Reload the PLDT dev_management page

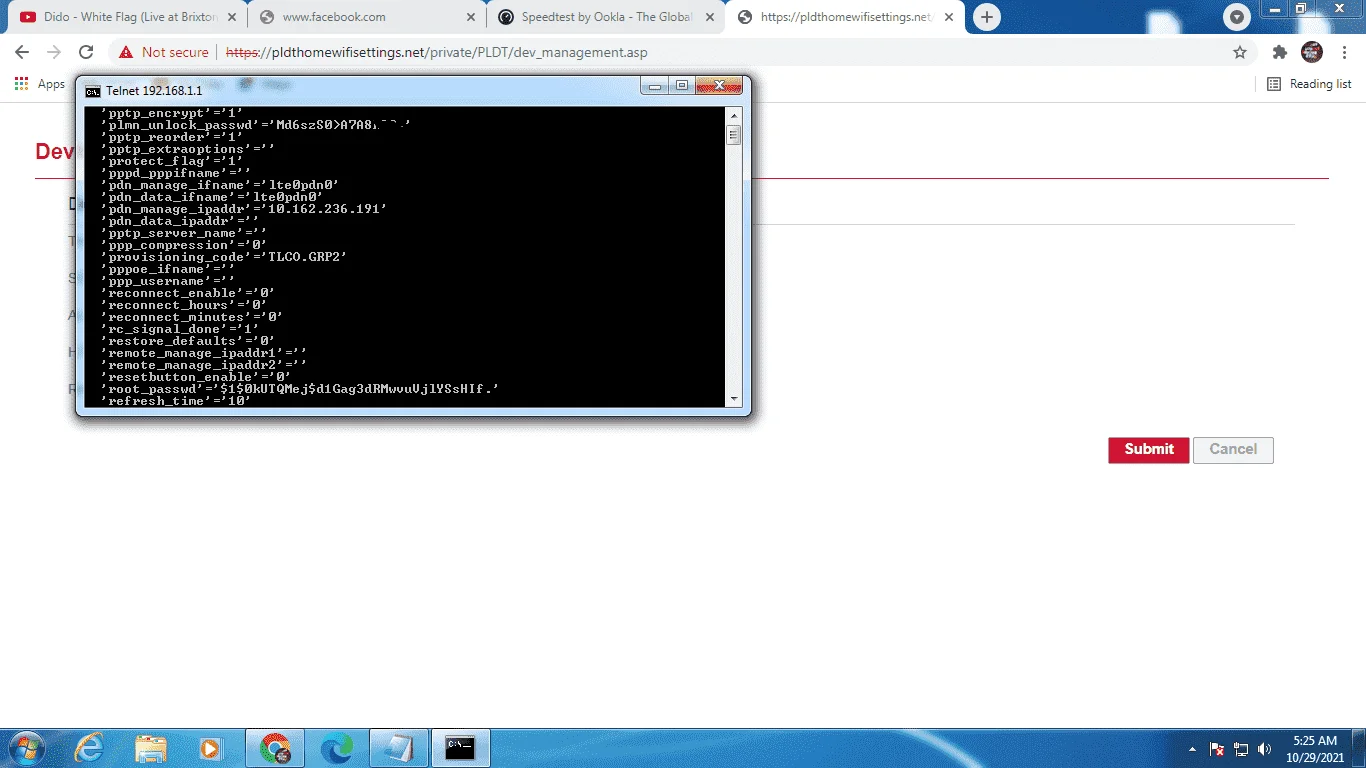(x=86, y=52)
